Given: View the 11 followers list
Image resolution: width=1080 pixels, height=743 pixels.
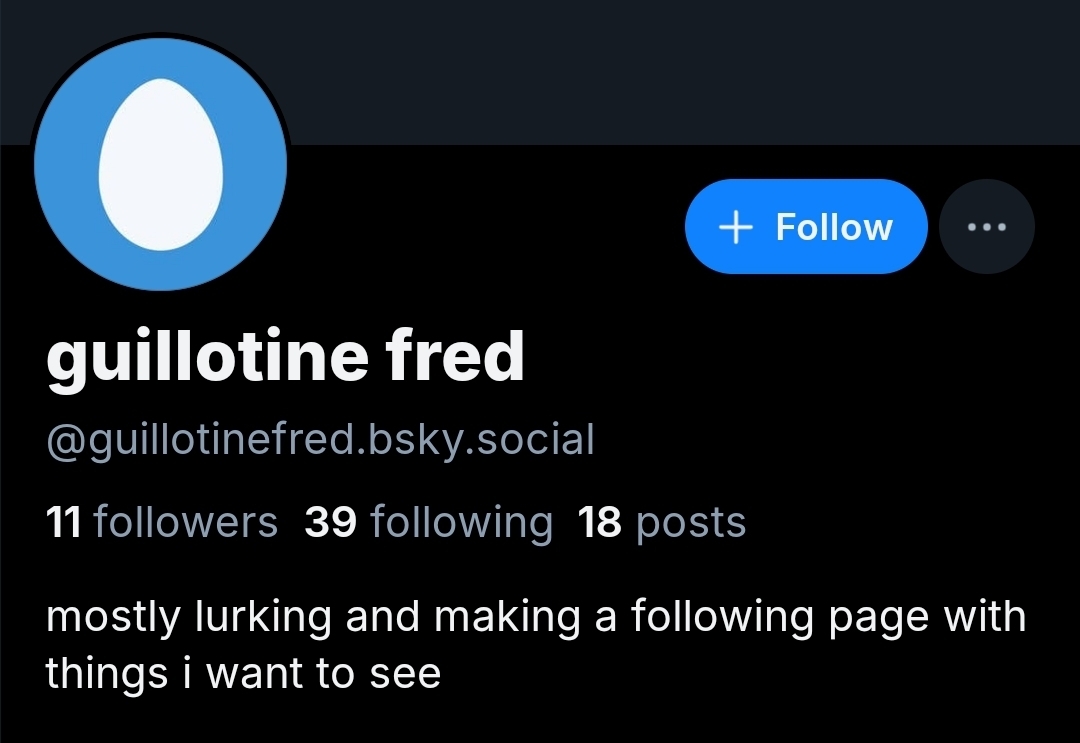Looking at the screenshot, I should coord(162,522).
